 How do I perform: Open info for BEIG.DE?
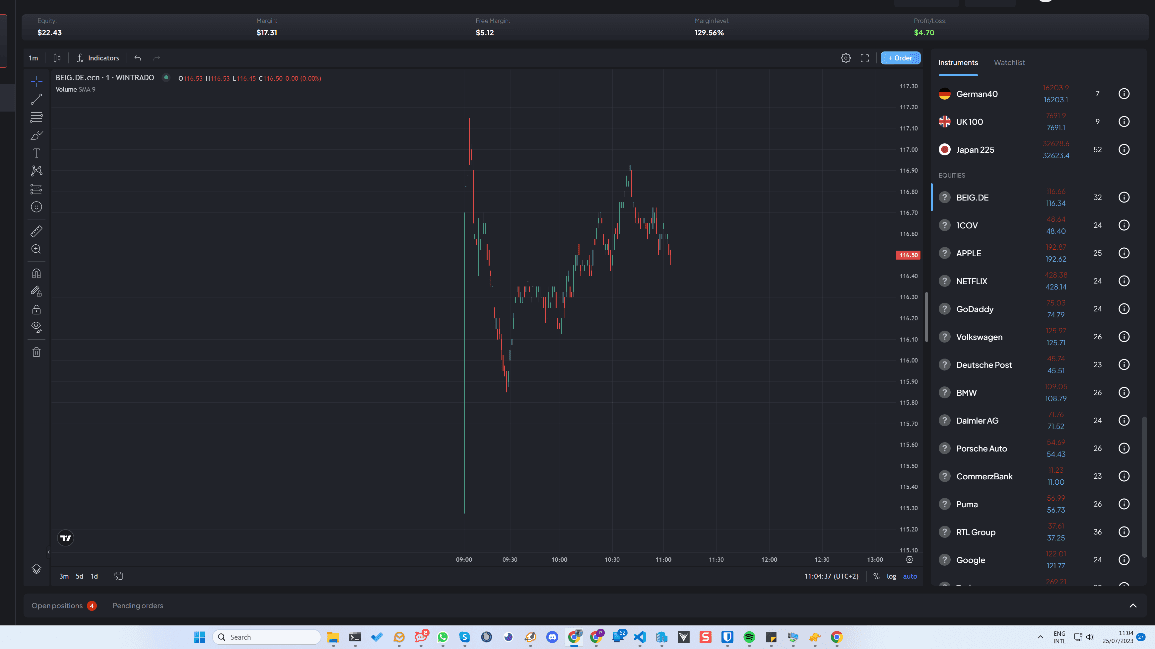[x=1124, y=197]
